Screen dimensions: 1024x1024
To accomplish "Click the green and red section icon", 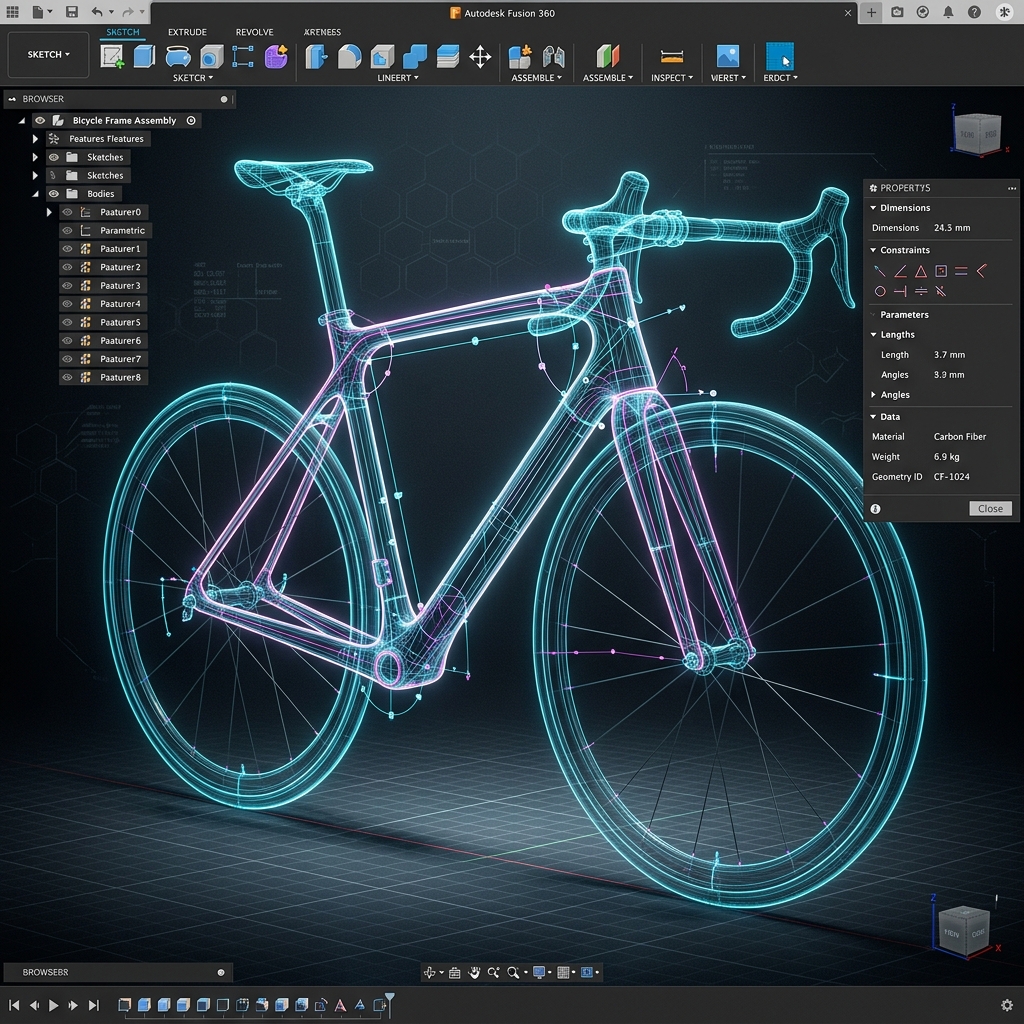I will coord(607,57).
